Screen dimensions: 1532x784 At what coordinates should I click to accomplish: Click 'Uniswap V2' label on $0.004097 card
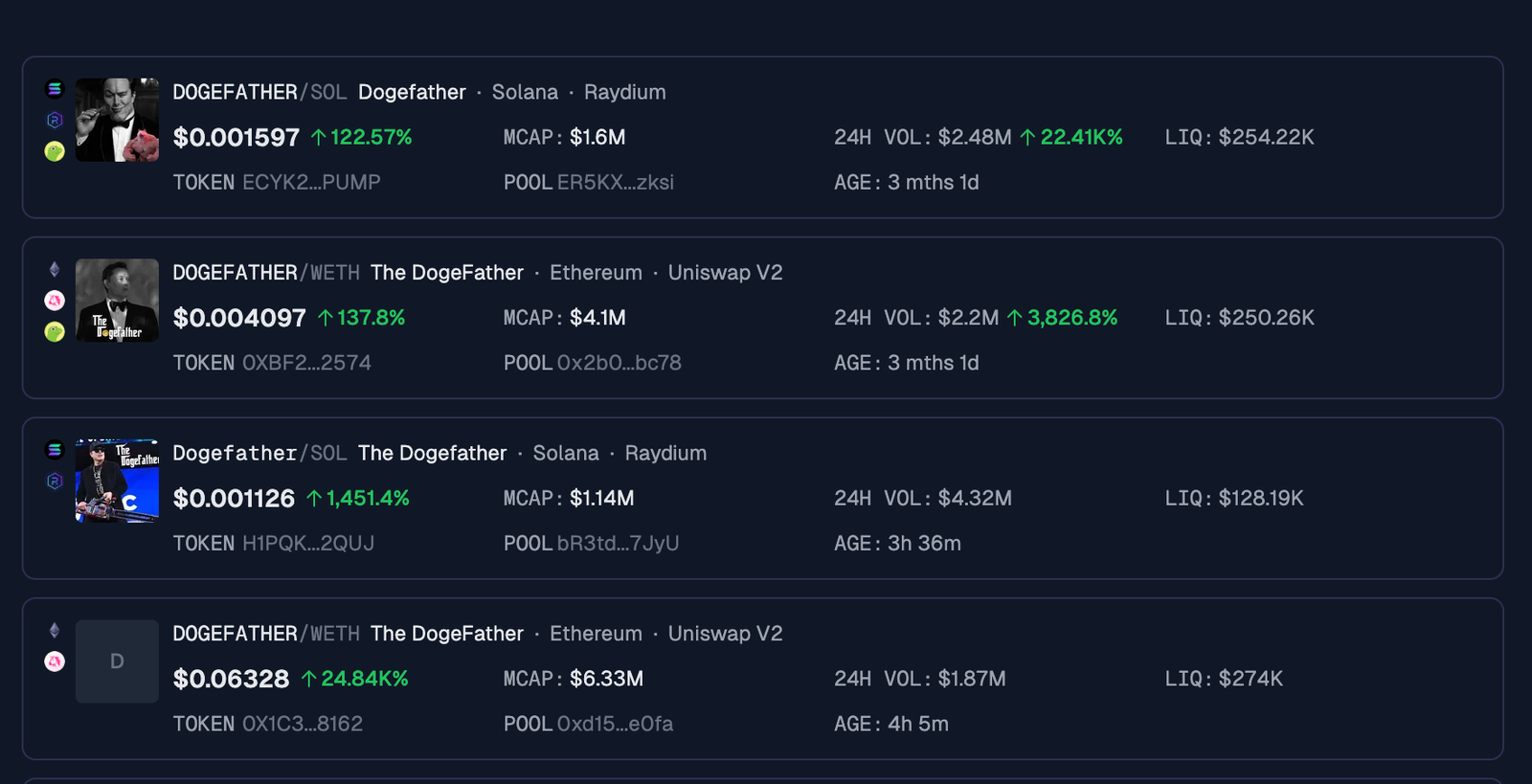click(x=725, y=273)
